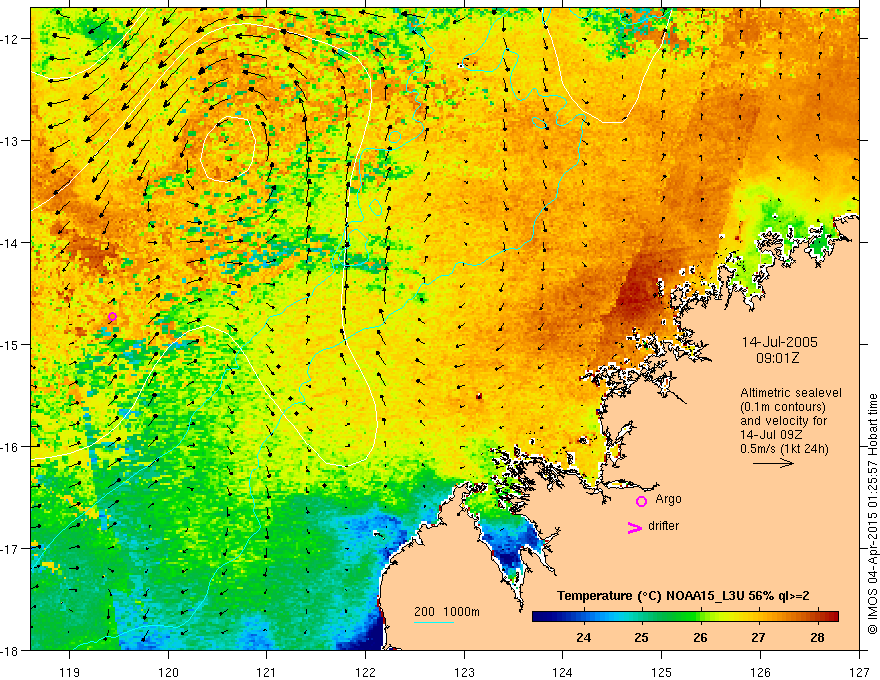Click the '-13' latitude axis label
This screenshot has height=680, width=880.
(x=11, y=140)
